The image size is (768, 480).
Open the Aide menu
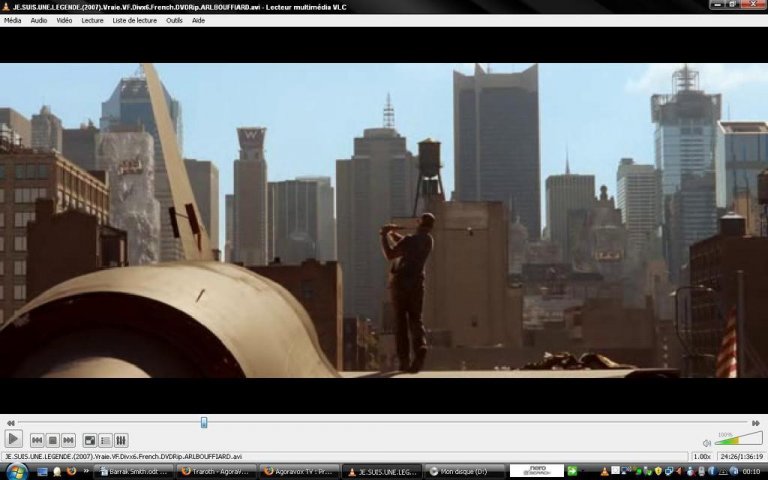pyautogui.click(x=198, y=21)
